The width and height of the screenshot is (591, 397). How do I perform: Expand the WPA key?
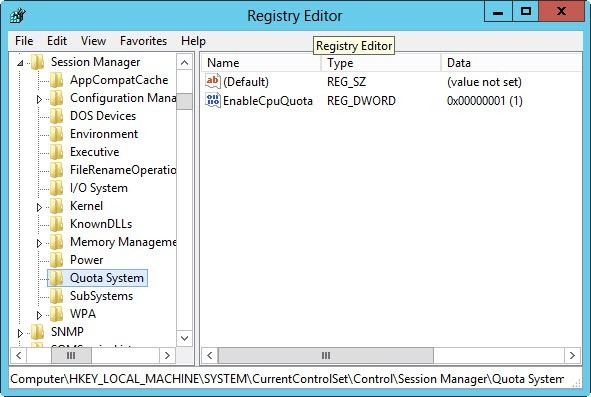[x=39, y=315]
